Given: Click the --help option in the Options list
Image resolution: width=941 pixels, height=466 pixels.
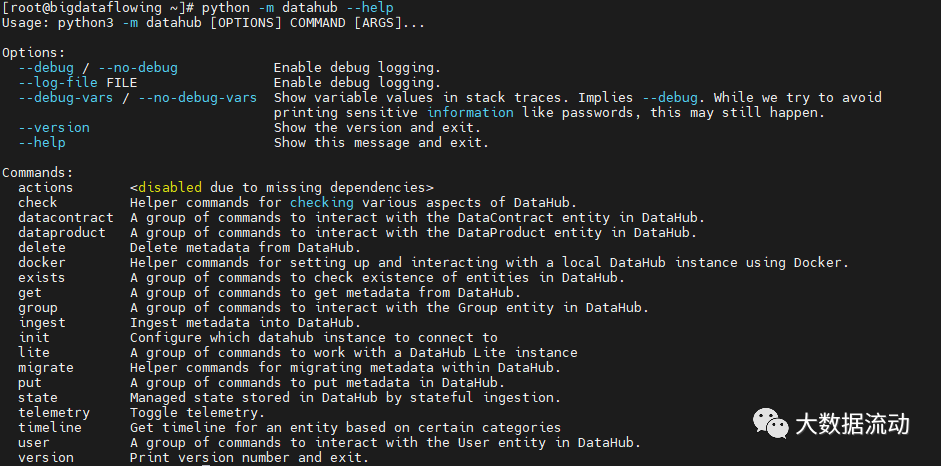Looking at the screenshot, I should [x=42, y=143].
